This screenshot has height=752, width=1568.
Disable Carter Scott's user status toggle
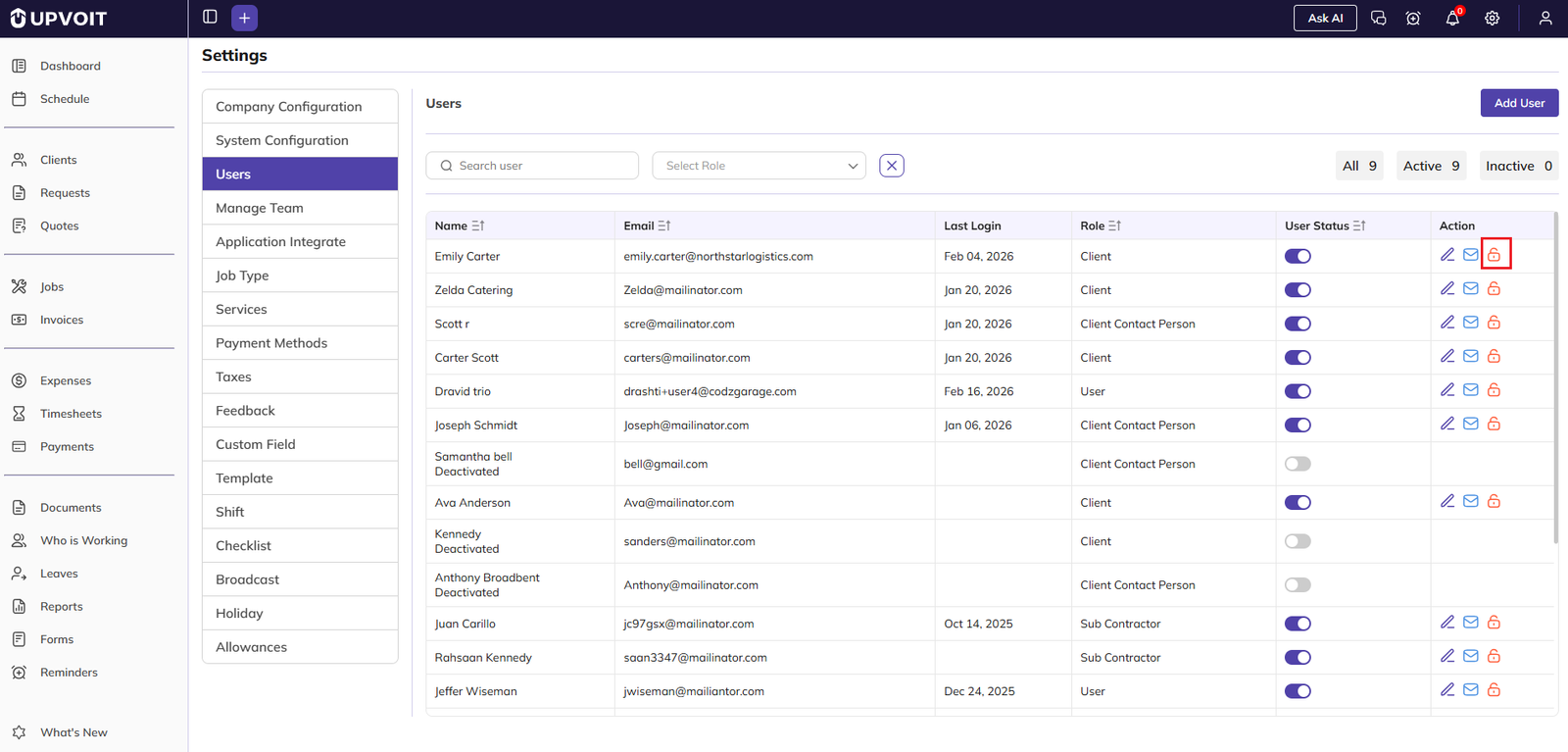pyautogui.click(x=1298, y=358)
